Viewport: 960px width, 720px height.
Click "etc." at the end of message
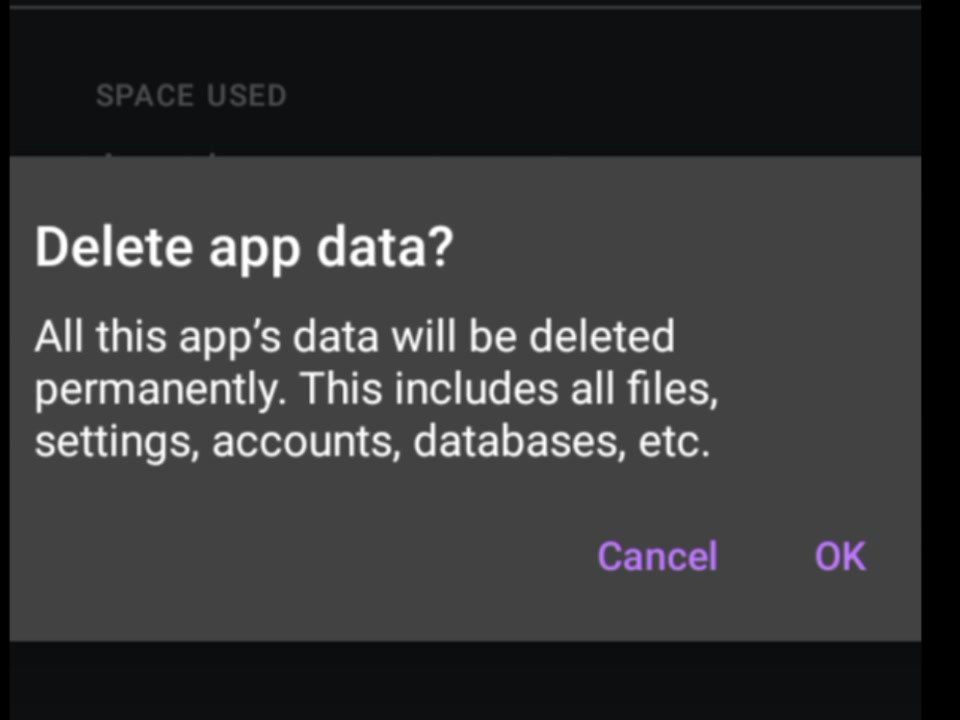coord(674,441)
